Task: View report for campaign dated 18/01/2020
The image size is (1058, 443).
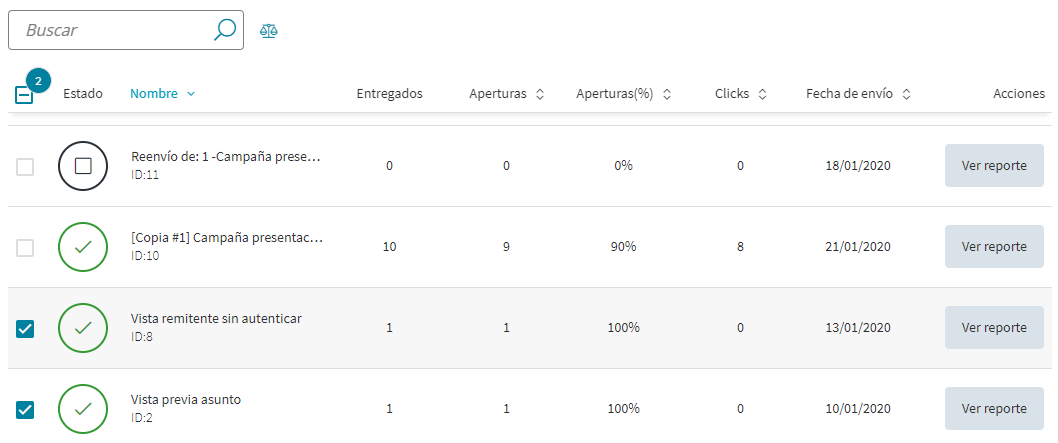Action: 994,166
